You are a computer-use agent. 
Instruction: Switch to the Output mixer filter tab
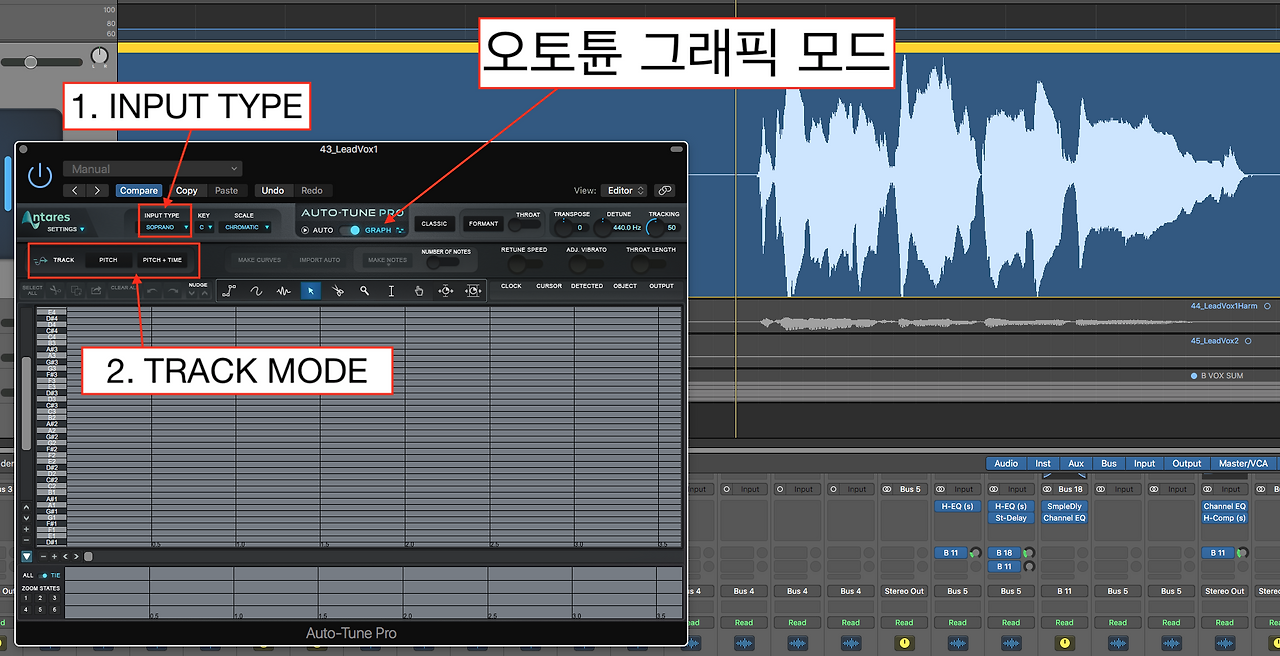(1187, 463)
